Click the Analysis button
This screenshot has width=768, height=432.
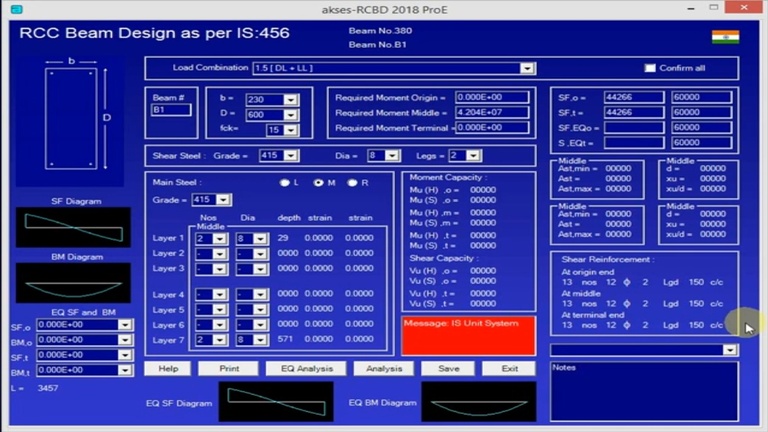[383, 368]
